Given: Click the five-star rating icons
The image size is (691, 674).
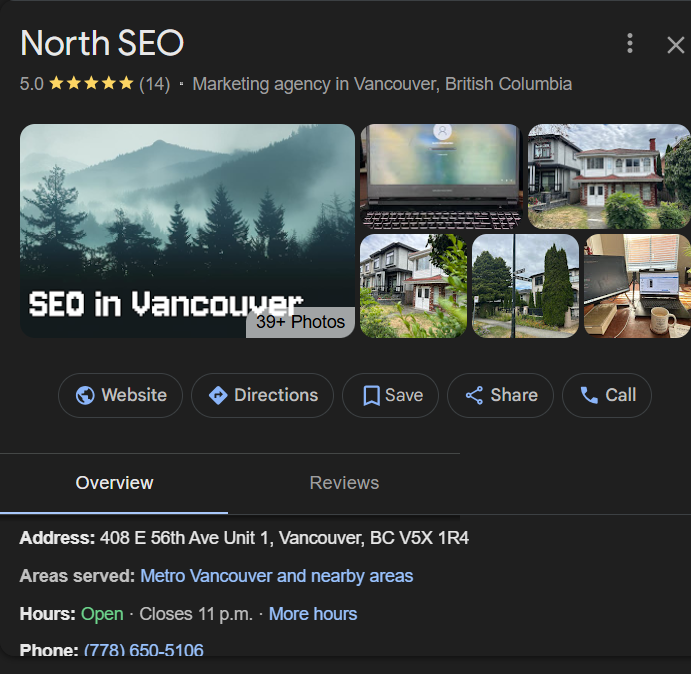Looking at the screenshot, I should (x=91, y=84).
